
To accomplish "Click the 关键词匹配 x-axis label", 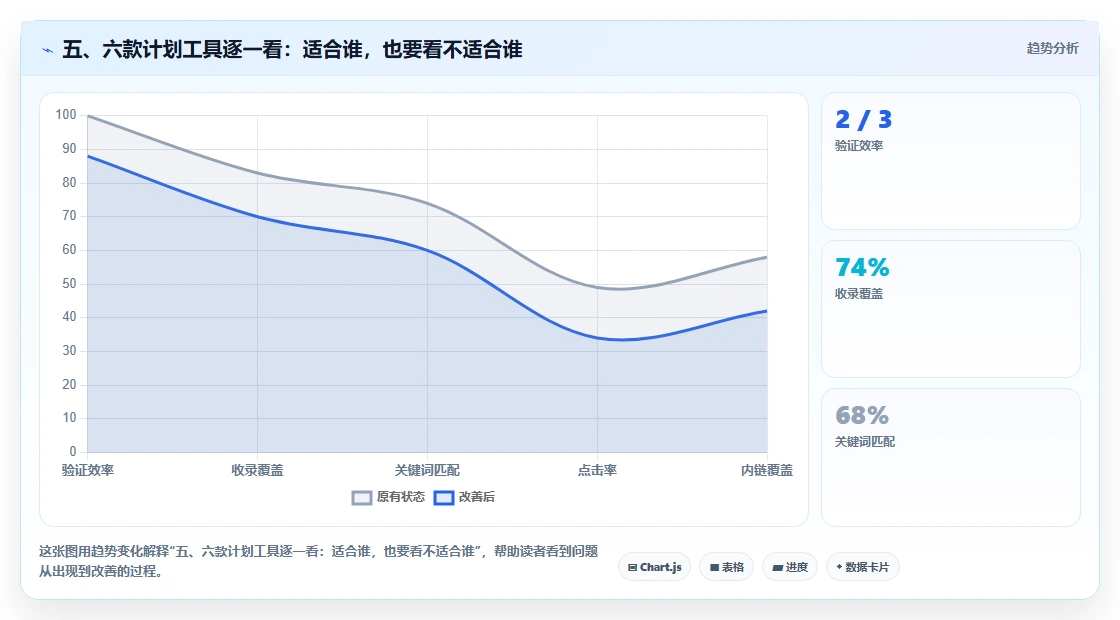I will pyautogui.click(x=427, y=470).
